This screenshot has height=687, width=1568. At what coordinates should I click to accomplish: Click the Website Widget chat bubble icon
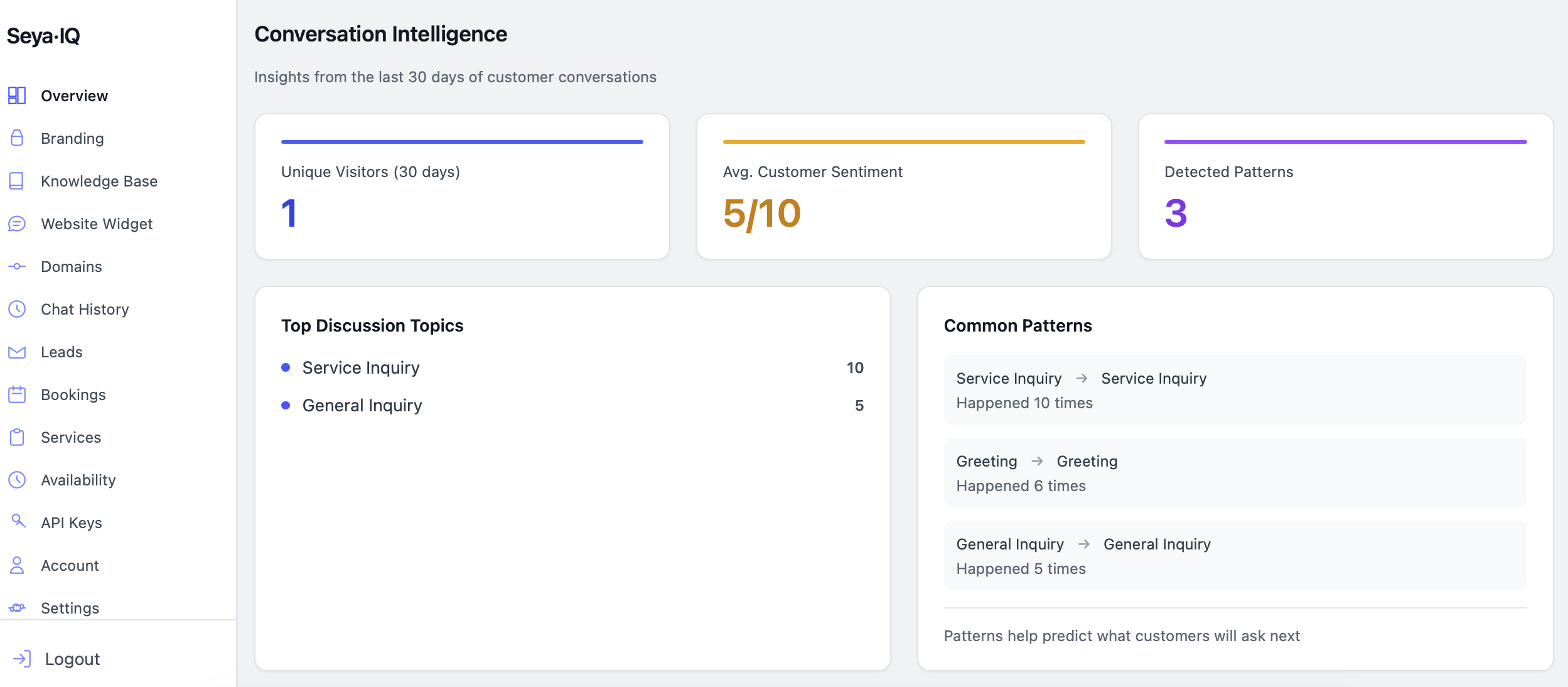point(17,224)
